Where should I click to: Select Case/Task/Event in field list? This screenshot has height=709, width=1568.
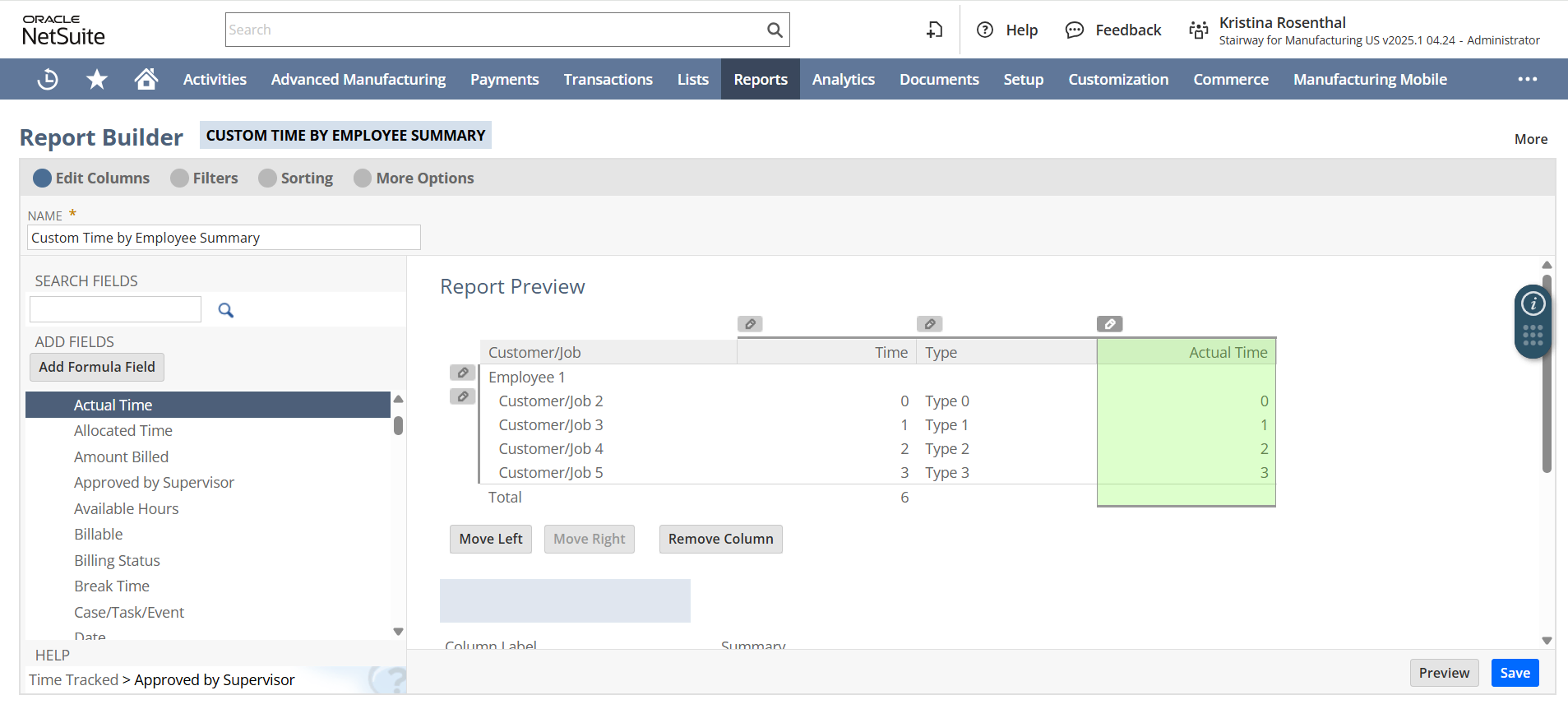(208, 612)
